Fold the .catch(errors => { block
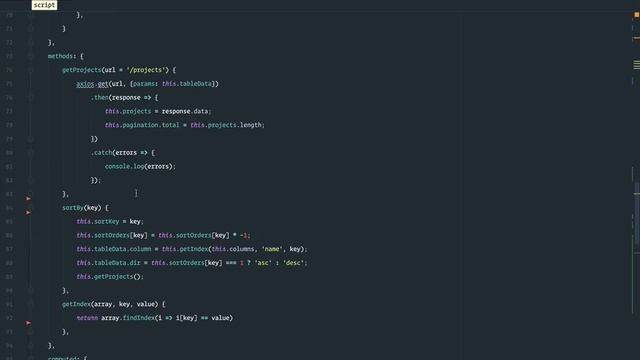Image resolution: width=640 pixels, height=360 pixels. coord(31,153)
